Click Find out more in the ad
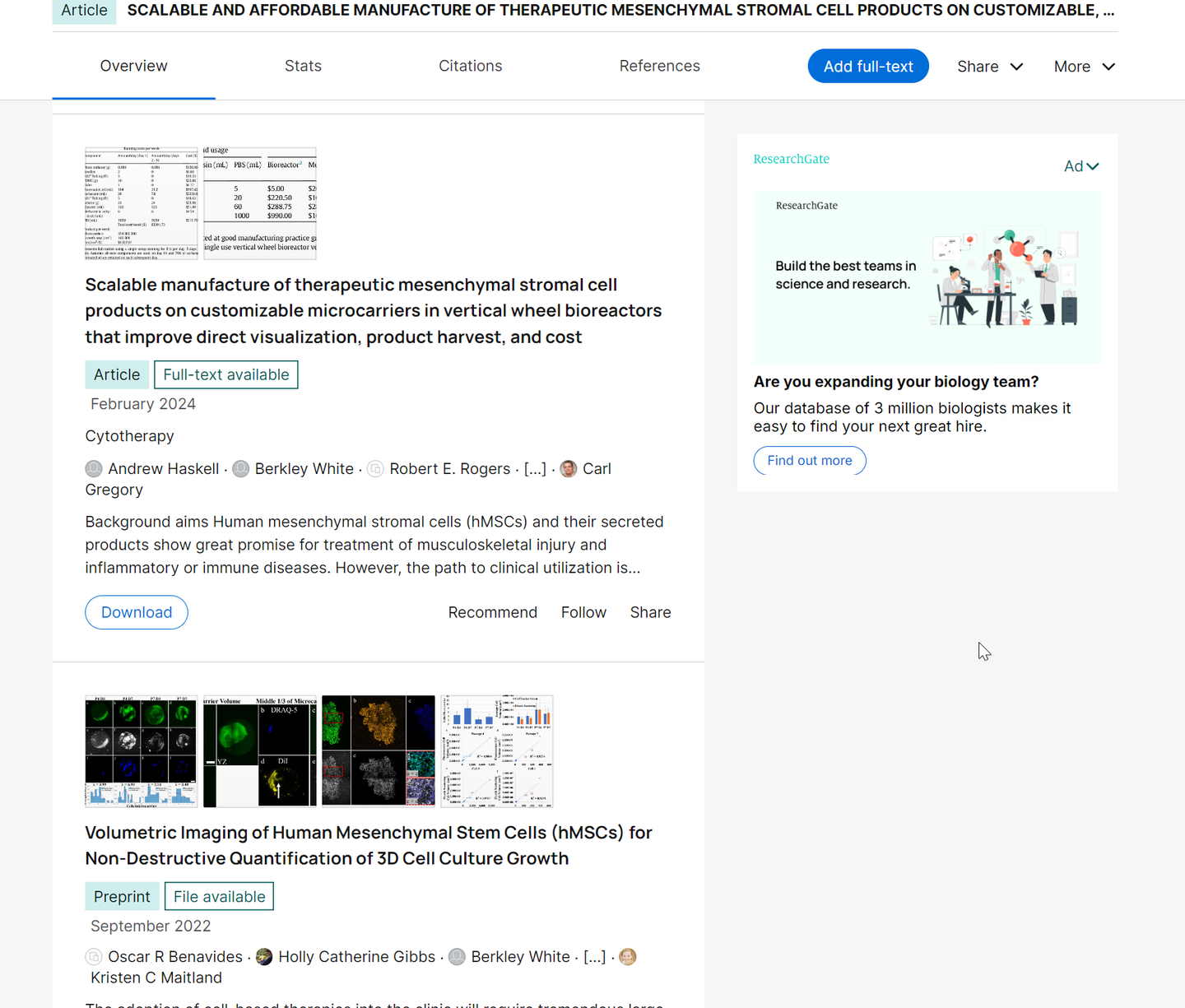 click(809, 460)
